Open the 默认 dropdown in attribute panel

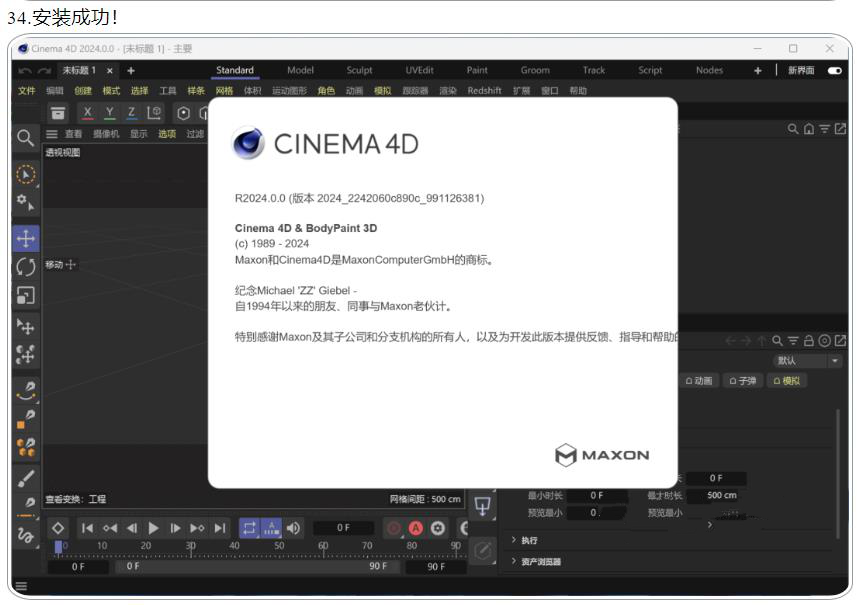[807, 361]
